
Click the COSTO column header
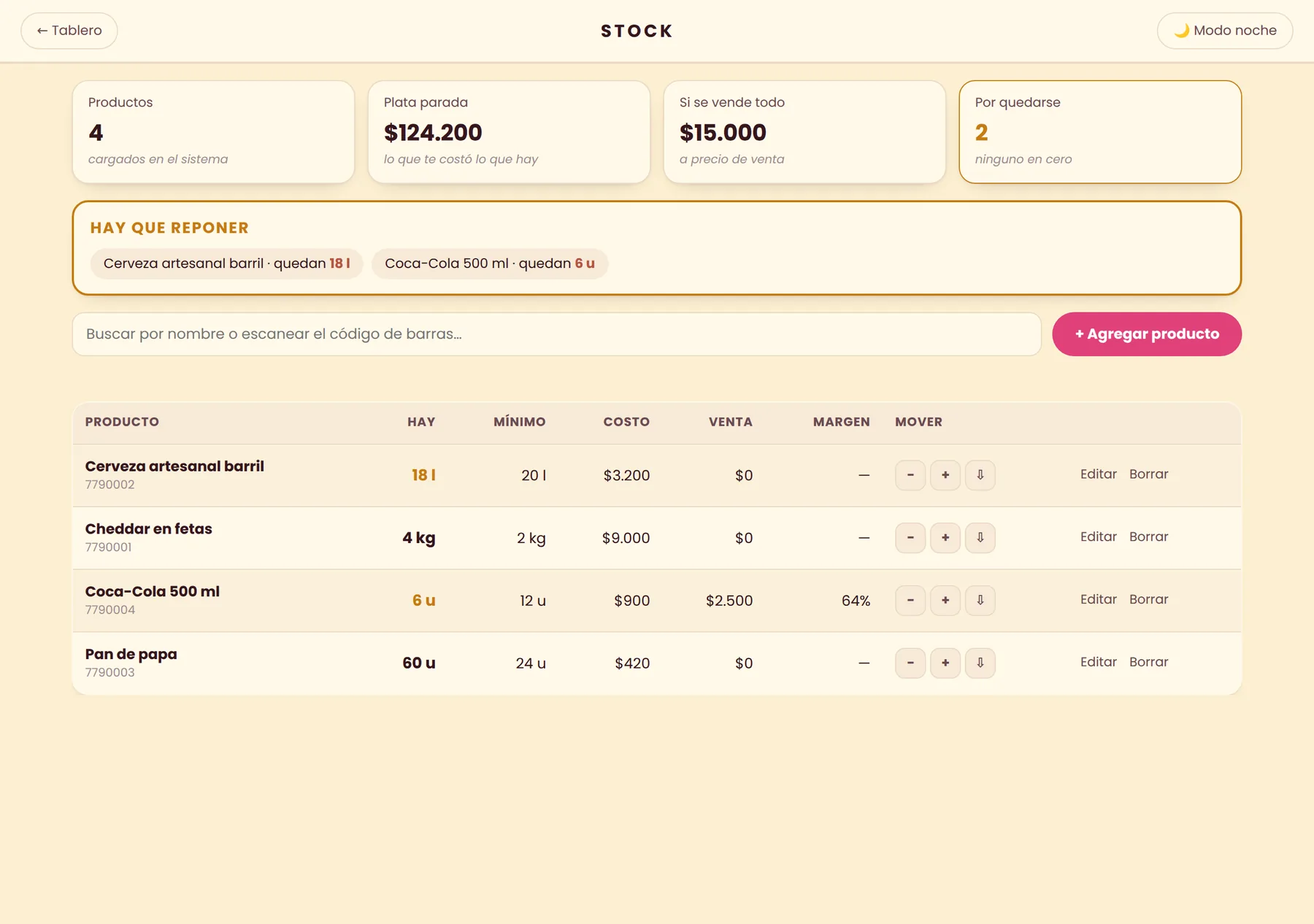pyautogui.click(x=626, y=422)
